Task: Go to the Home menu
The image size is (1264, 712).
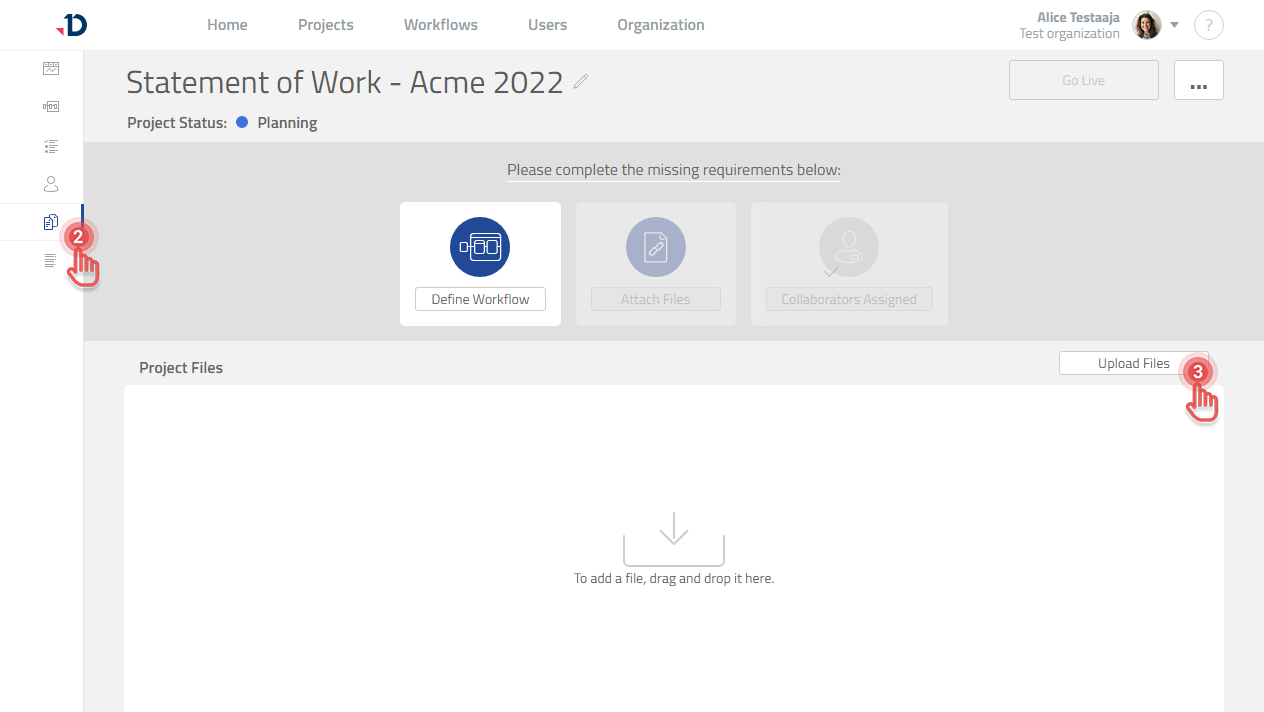Action: click(227, 25)
